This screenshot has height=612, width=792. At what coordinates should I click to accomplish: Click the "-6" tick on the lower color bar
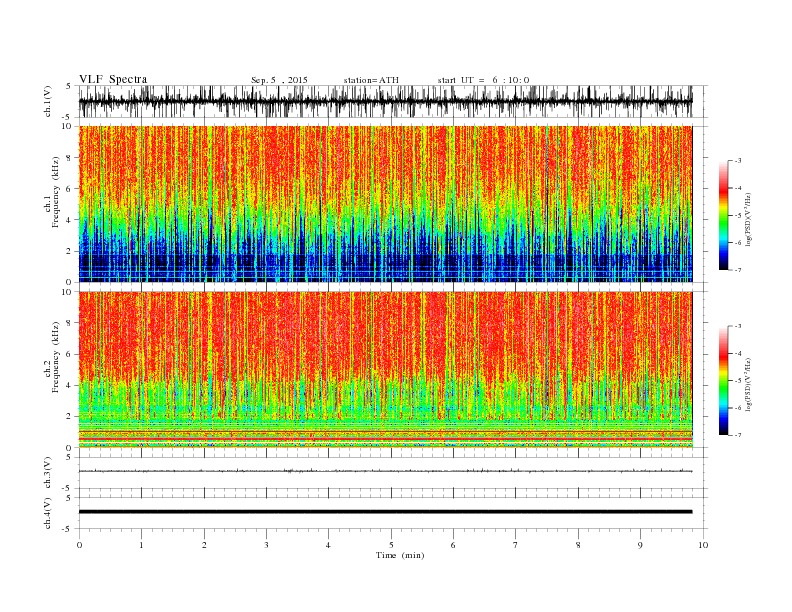[737, 408]
